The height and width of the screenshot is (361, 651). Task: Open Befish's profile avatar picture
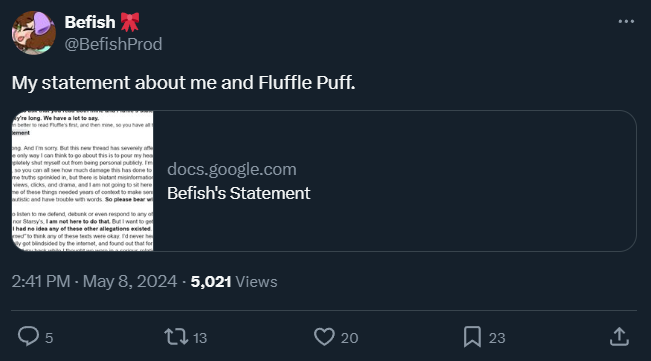pyautogui.click(x=34, y=33)
